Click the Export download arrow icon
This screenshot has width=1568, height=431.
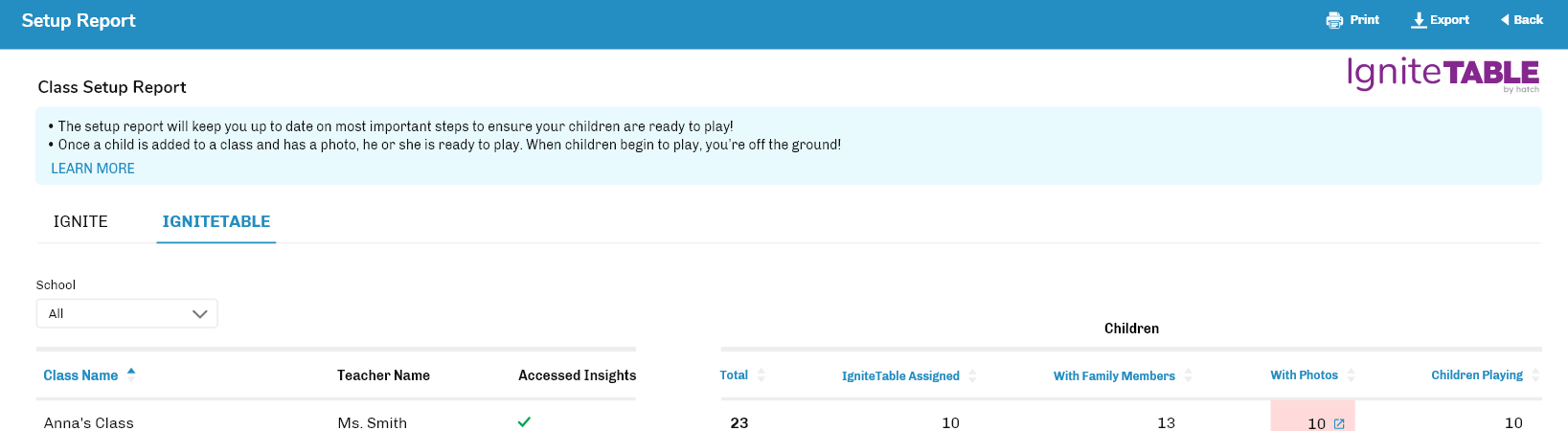[x=1419, y=20]
